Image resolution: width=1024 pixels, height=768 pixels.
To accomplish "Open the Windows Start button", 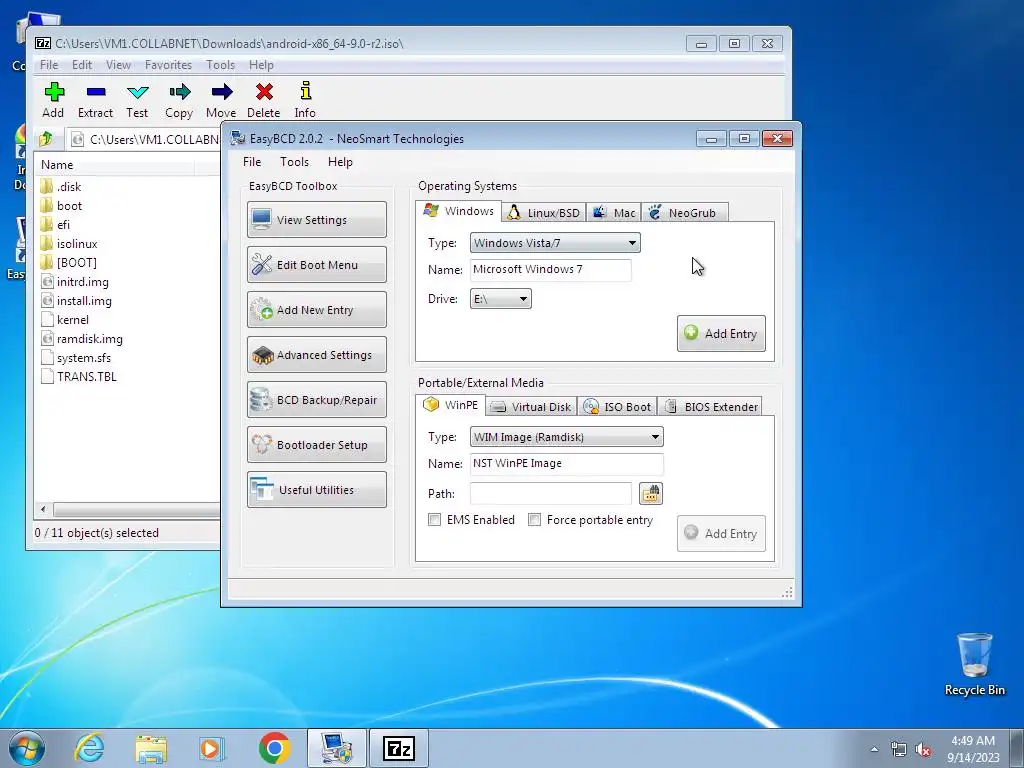I will point(27,748).
